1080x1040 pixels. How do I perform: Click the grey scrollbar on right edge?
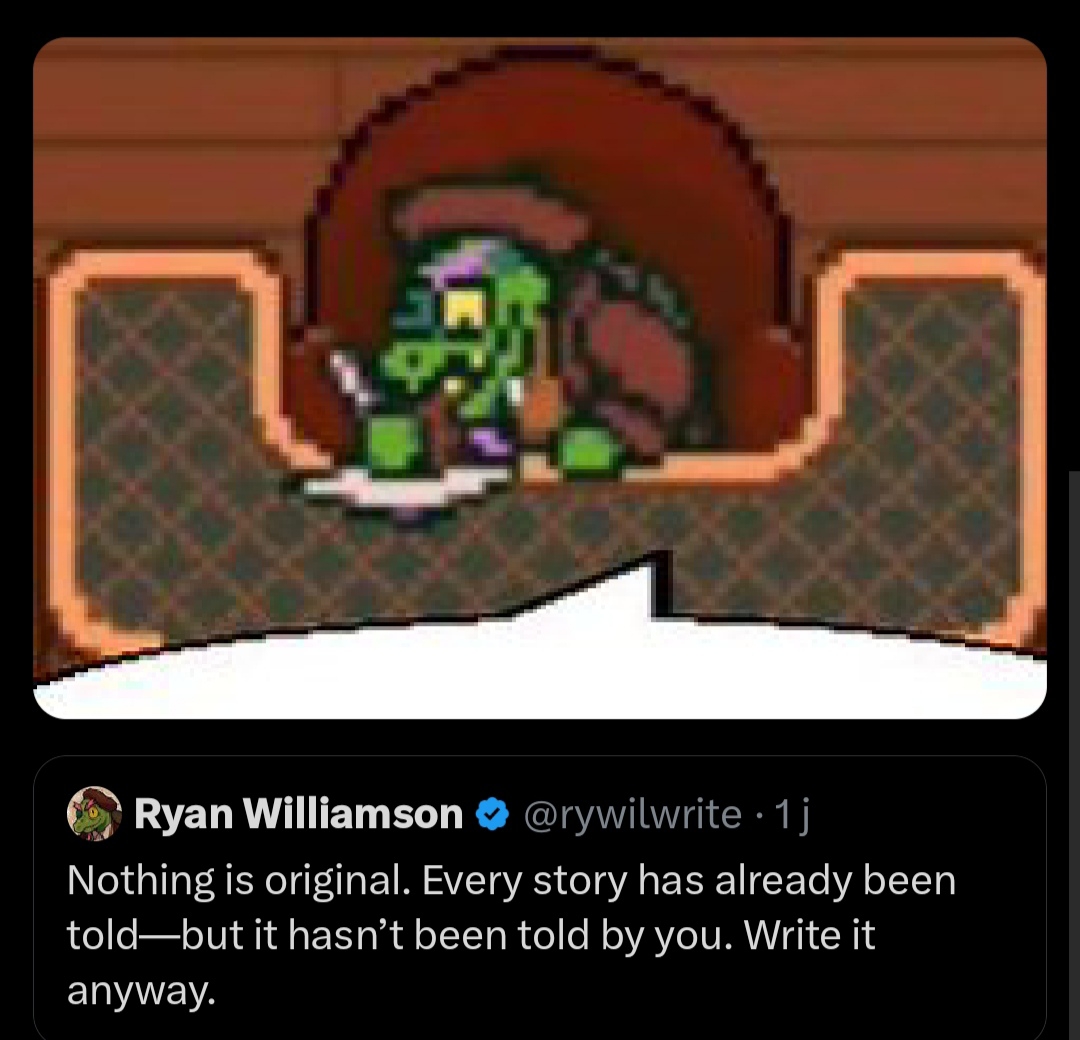coord(1074,754)
